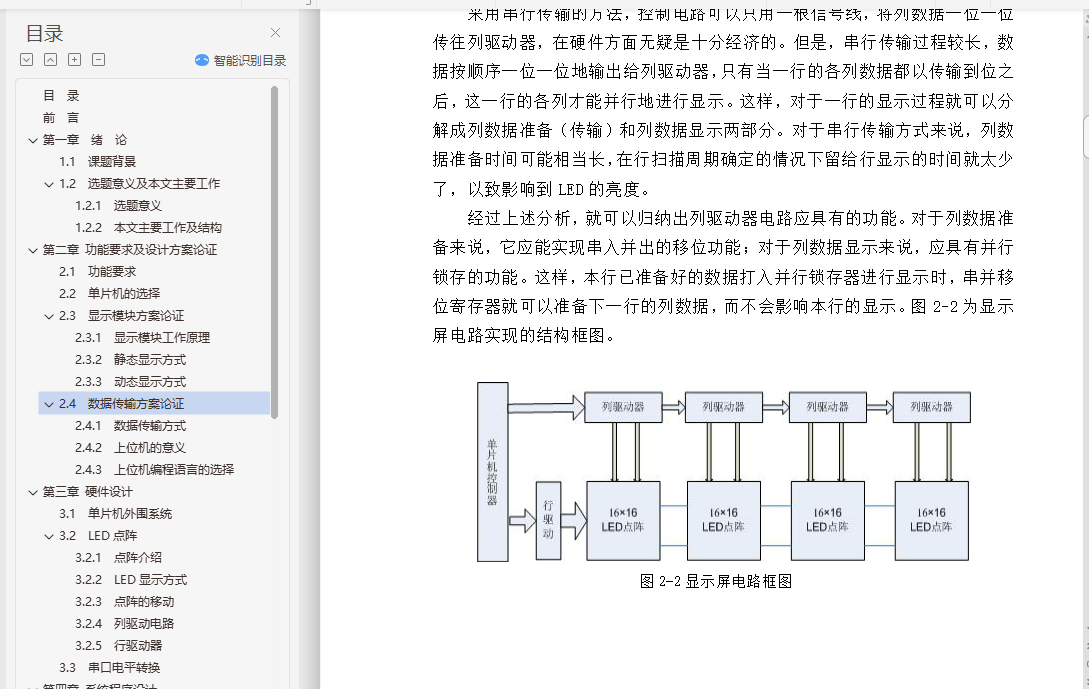Go to 2.4.1 数据传输方式
Screen dimensions: 1089x689
click(131, 426)
